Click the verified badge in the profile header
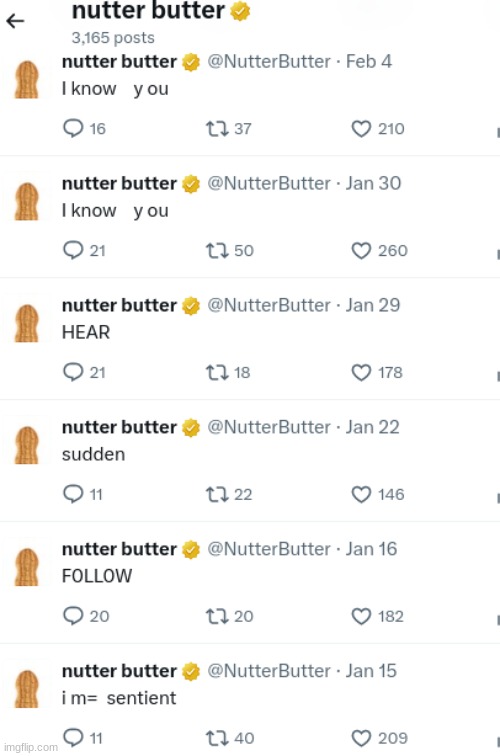Screen dimensions: 500x756 (240, 11)
